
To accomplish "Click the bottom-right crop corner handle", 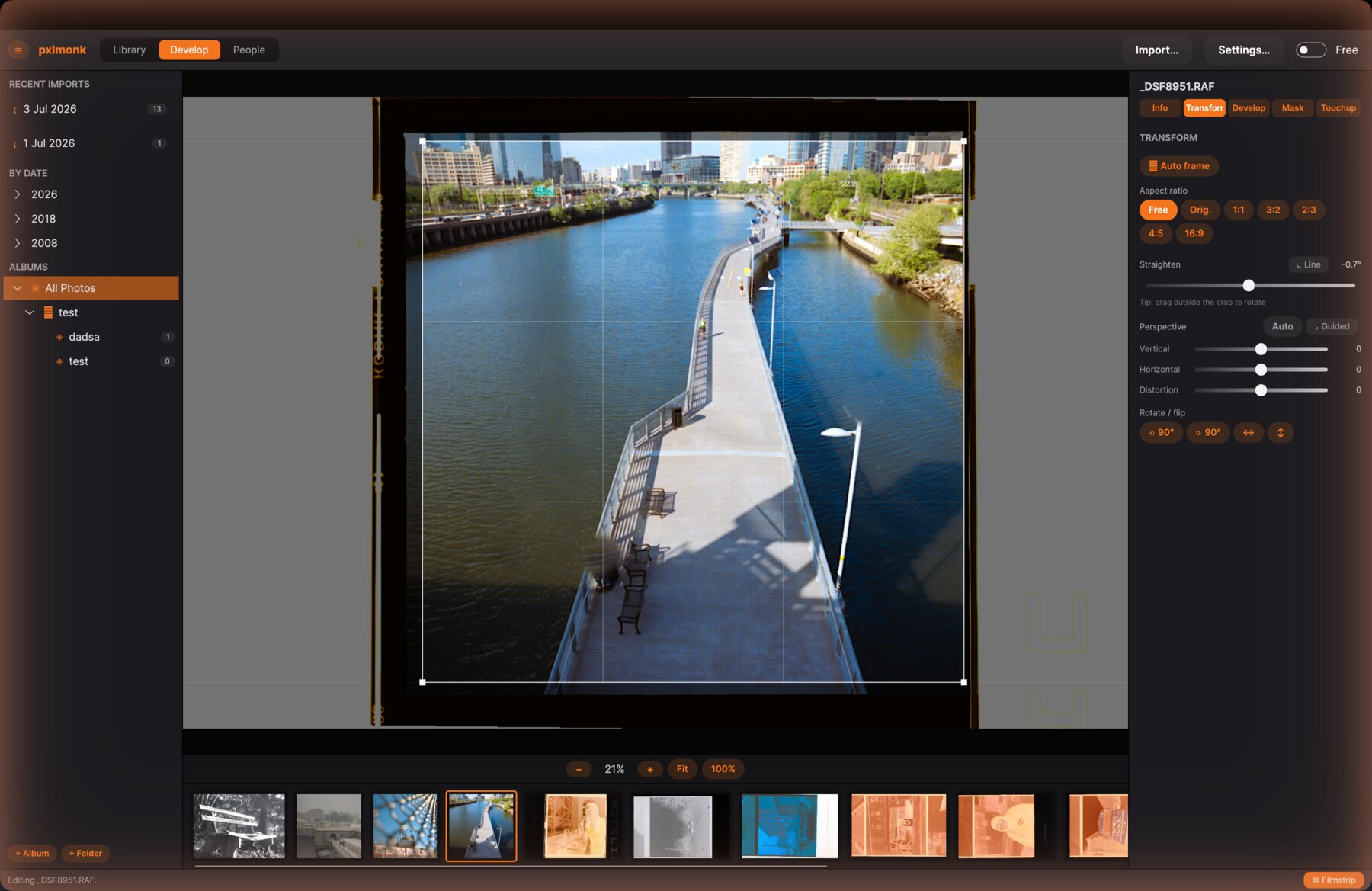I will coord(964,682).
